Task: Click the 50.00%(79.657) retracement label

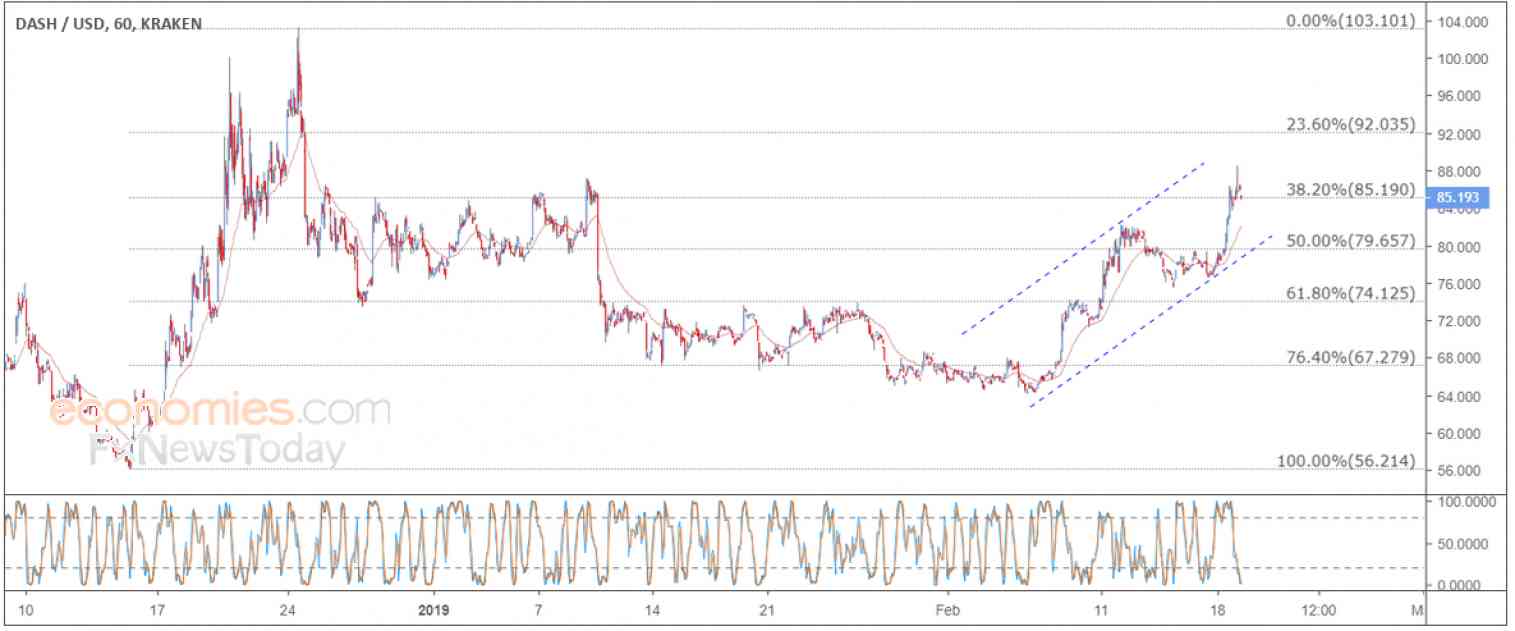Action: 1351,241
